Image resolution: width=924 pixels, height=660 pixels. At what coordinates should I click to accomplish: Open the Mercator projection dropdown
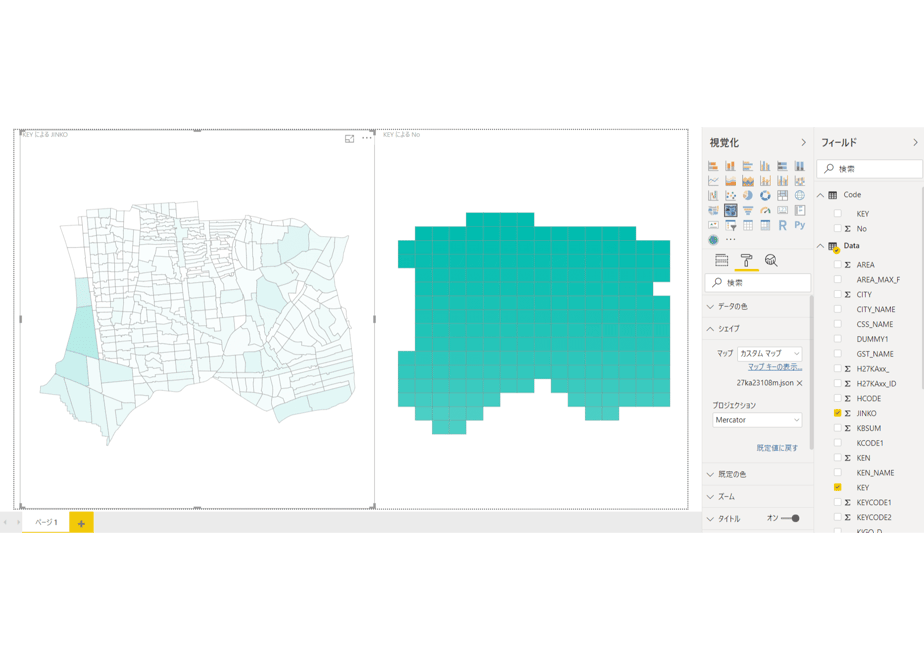click(x=757, y=420)
